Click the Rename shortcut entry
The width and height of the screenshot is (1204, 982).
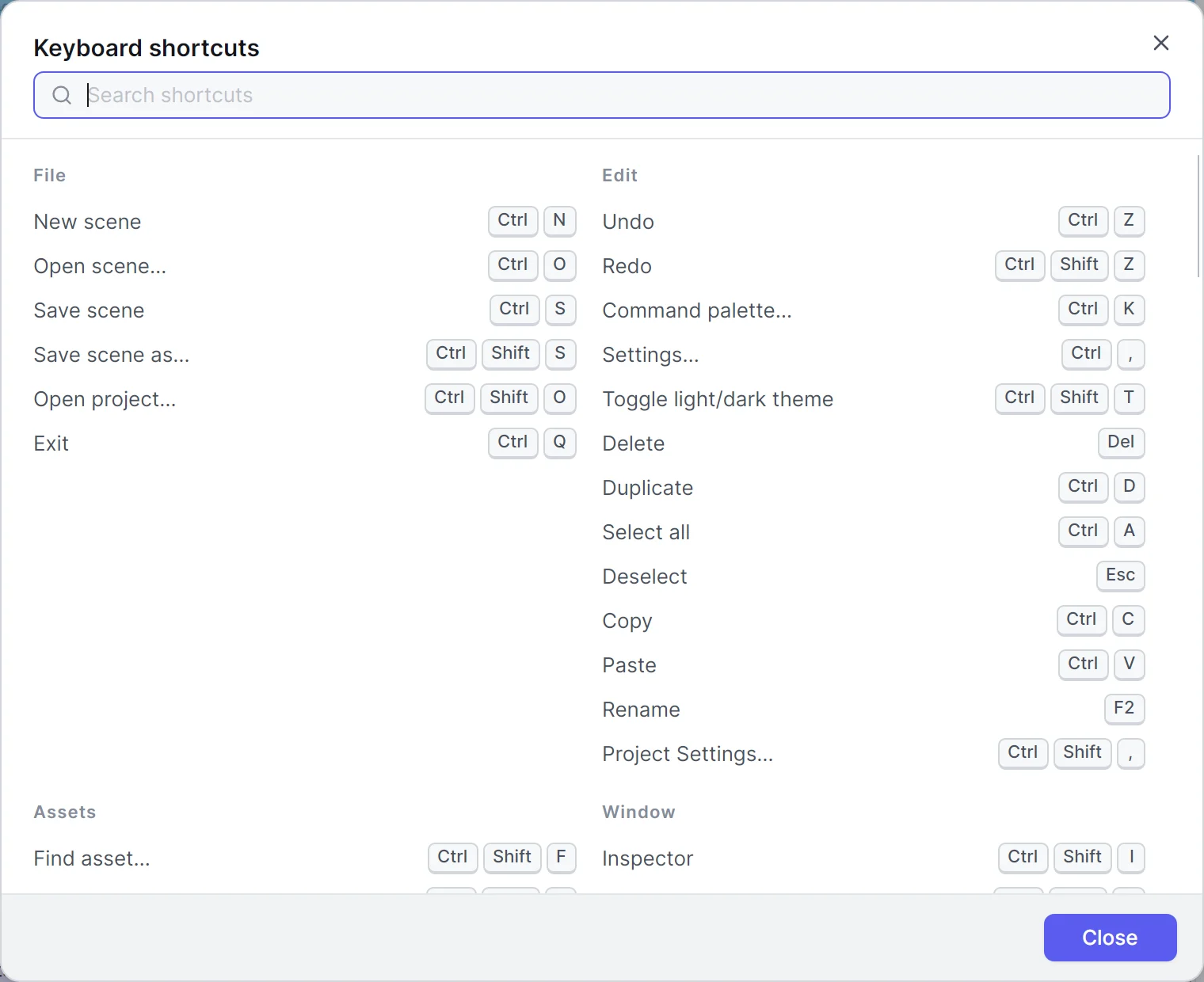click(x=874, y=710)
